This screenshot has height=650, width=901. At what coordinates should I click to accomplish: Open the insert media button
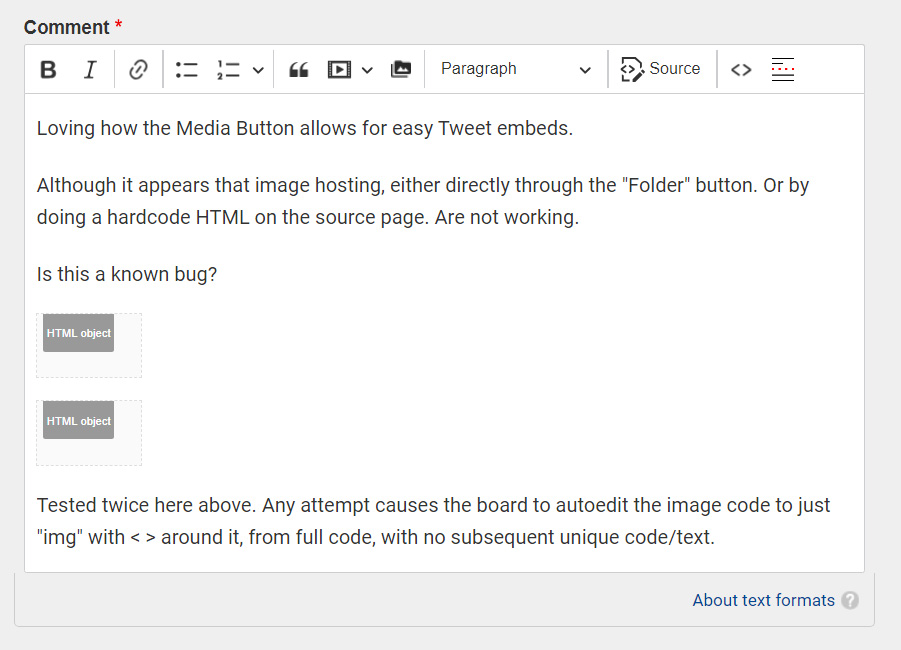coord(340,70)
